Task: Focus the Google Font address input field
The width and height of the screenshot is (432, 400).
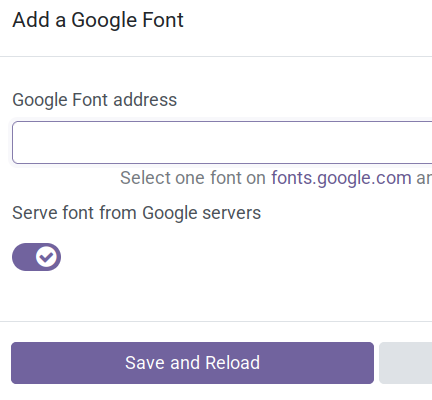Action: pos(222,143)
